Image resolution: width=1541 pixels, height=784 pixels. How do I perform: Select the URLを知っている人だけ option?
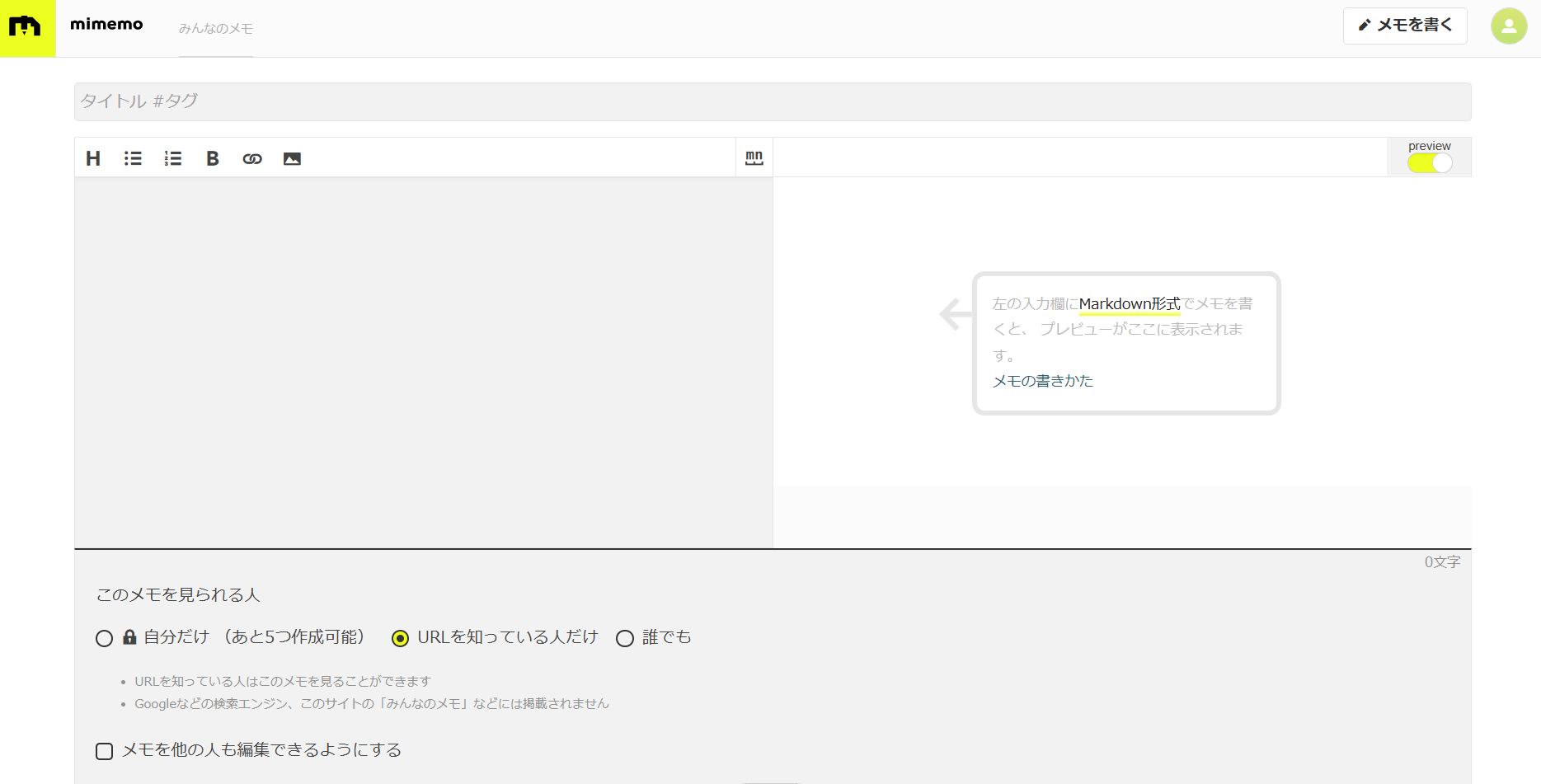[401, 638]
